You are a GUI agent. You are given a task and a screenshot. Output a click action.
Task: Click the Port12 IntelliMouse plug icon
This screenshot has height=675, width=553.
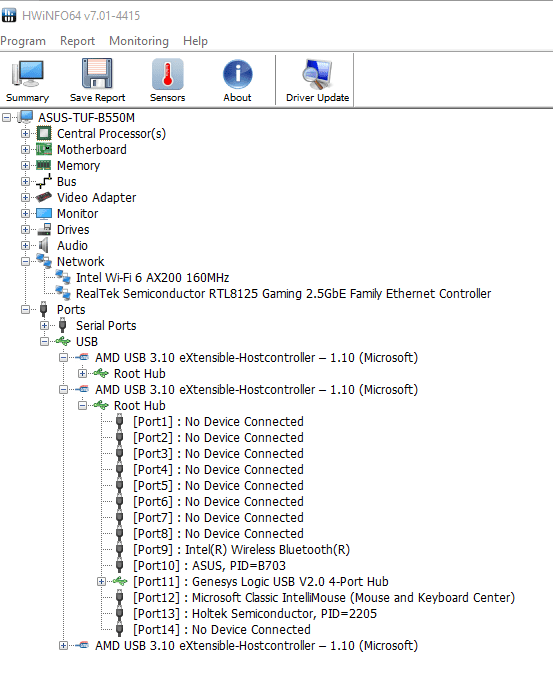click(x=120, y=598)
